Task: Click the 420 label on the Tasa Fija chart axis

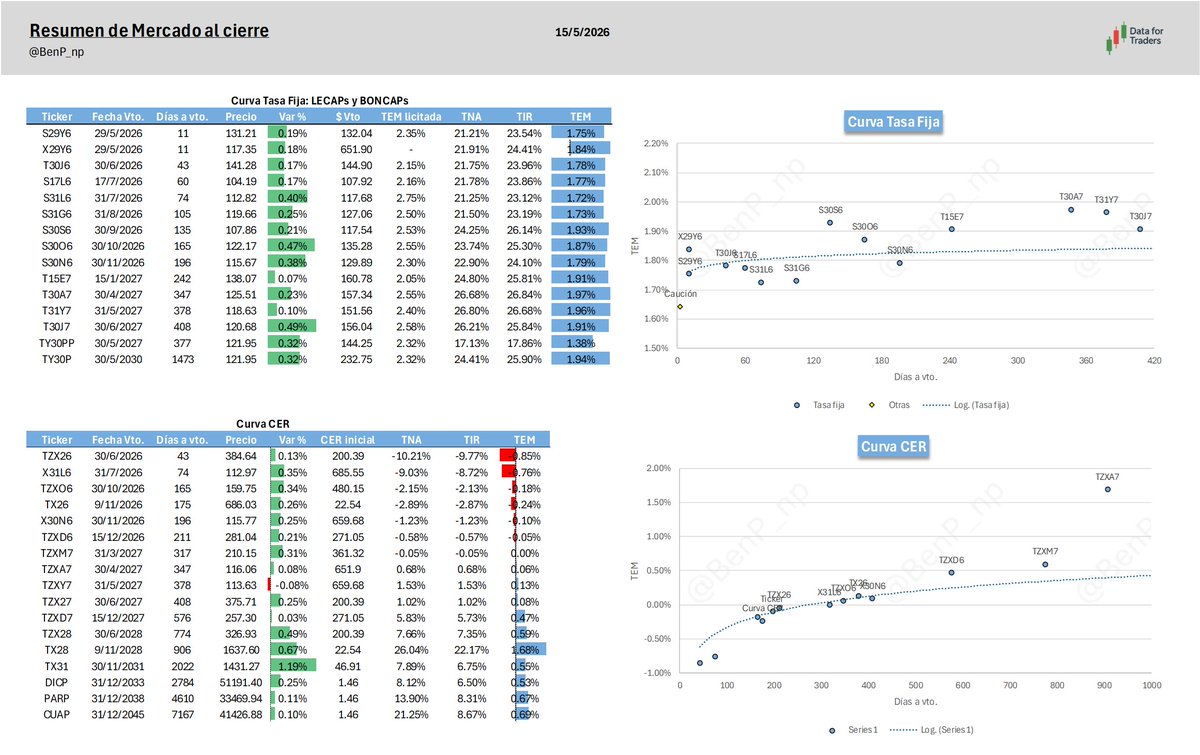Action: (x=1153, y=360)
